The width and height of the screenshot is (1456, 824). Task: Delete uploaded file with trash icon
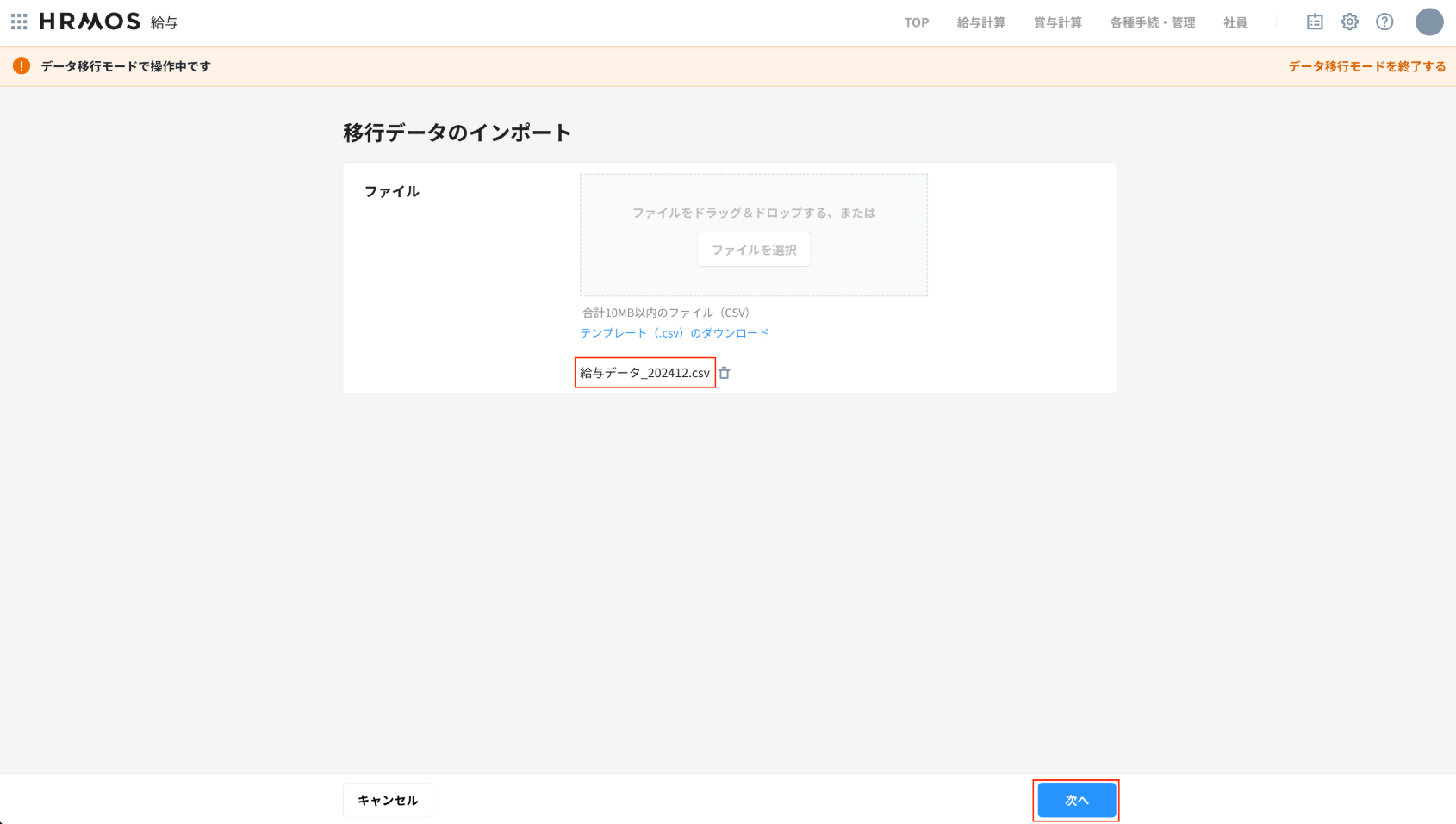click(x=725, y=373)
